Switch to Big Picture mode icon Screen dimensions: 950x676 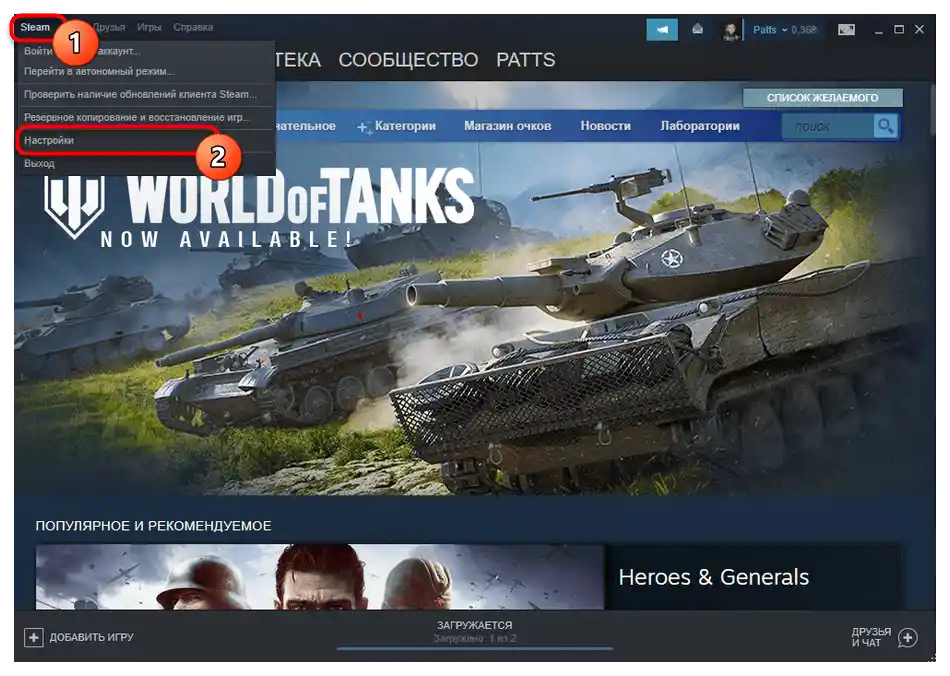tap(846, 29)
